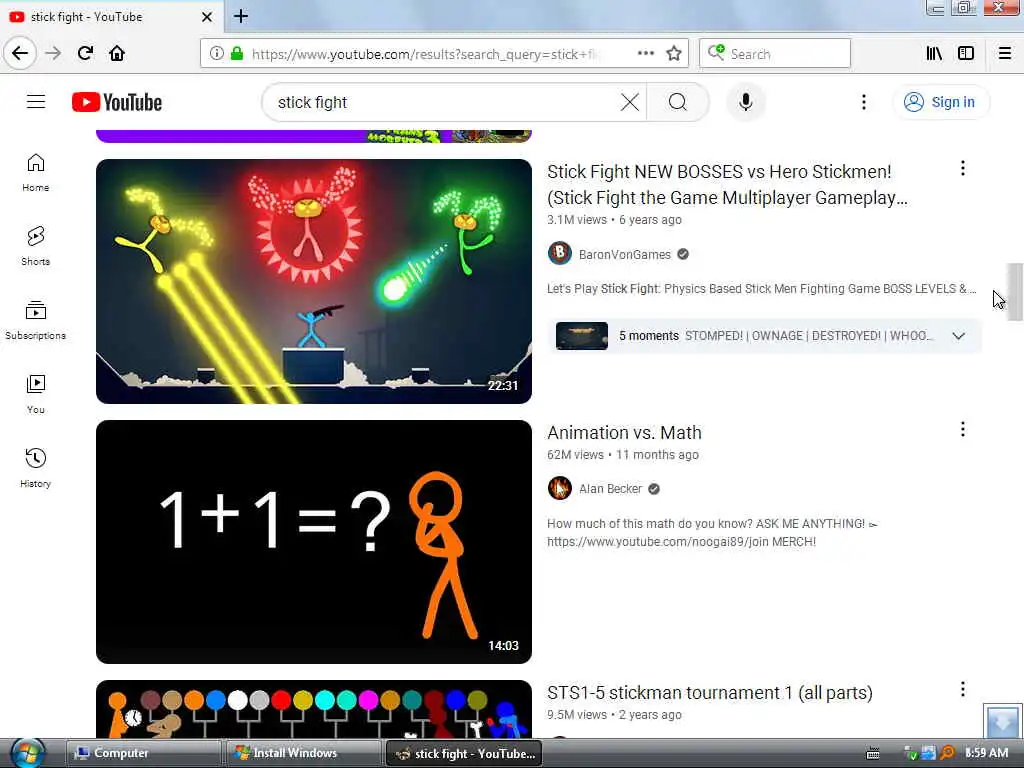Visit the BaronVonGames channel
The height and width of the screenshot is (768, 1024).
(x=624, y=254)
